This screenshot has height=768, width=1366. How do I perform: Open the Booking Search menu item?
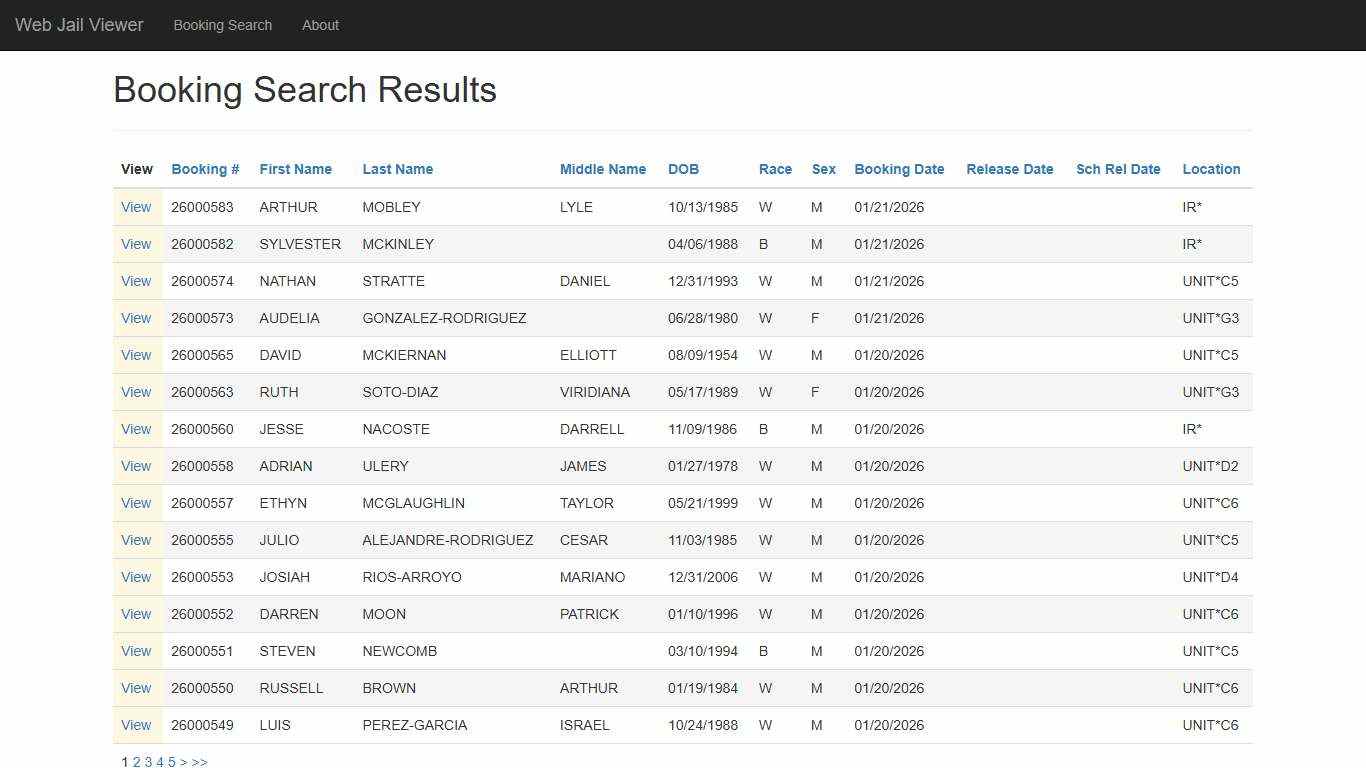[222, 25]
